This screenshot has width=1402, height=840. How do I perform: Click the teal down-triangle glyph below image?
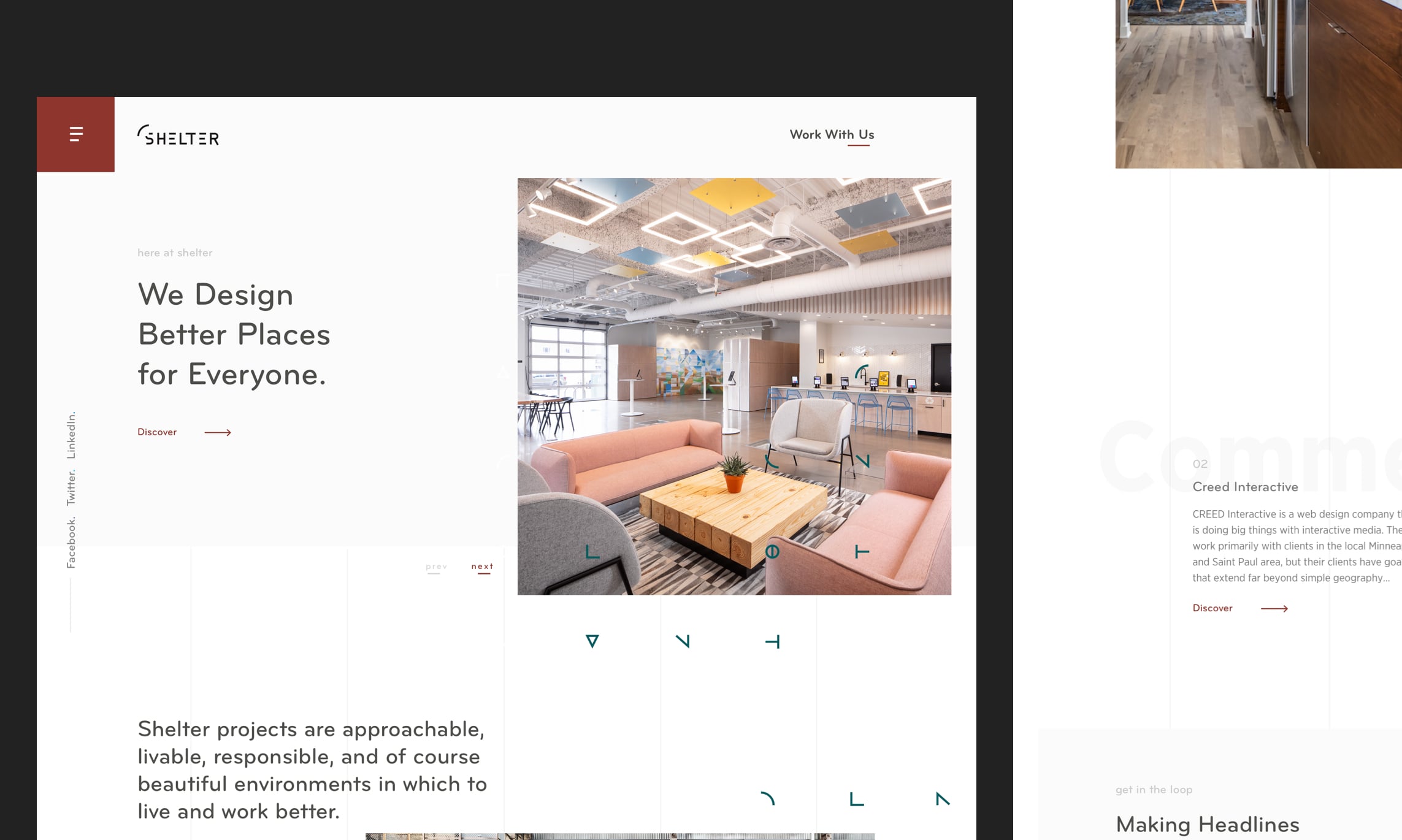click(x=592, y=641)
